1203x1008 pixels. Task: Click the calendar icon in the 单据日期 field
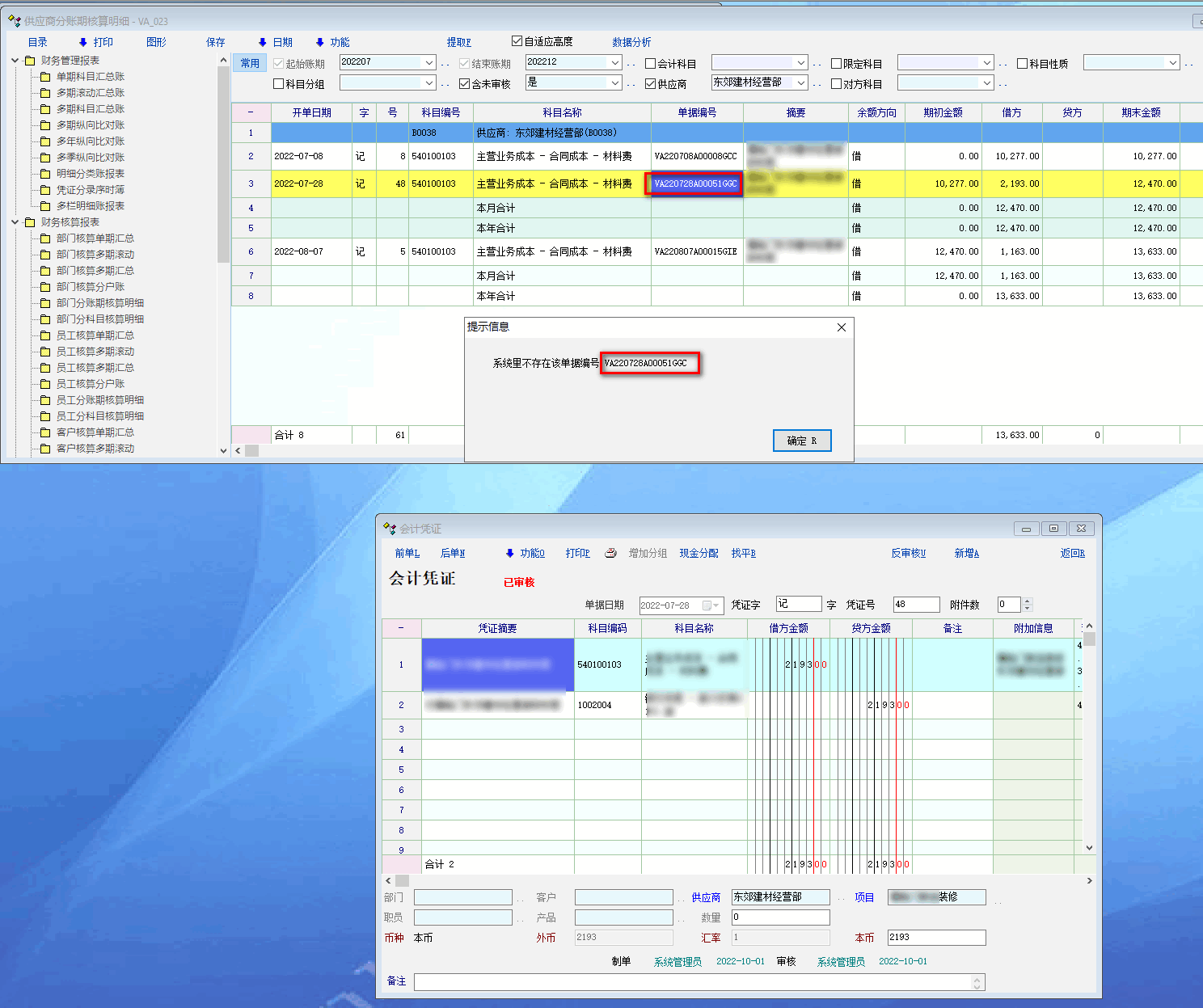click(707, 605)
